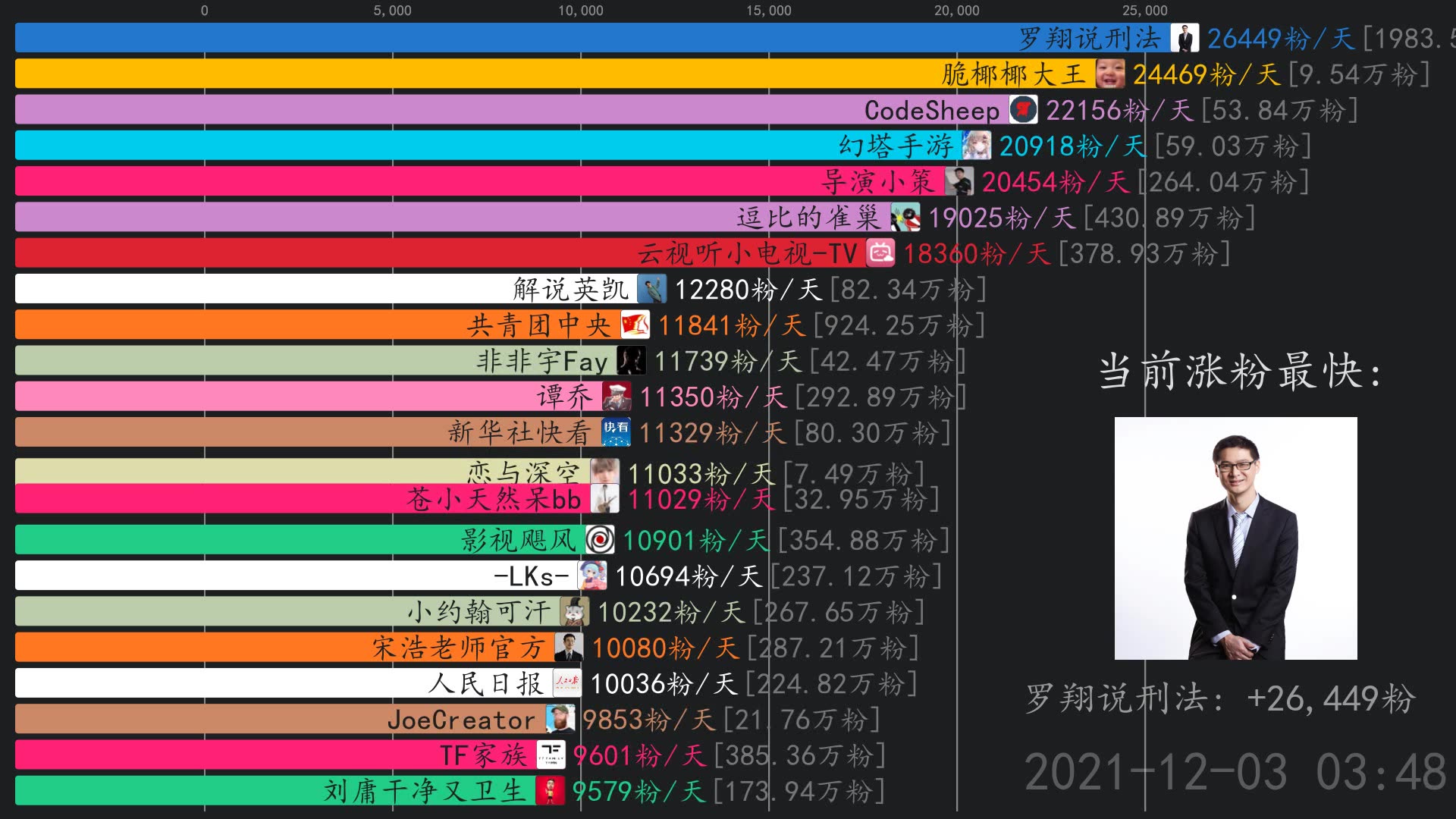Click the 苍小天然呆bb avatar icon

point(604,498)
